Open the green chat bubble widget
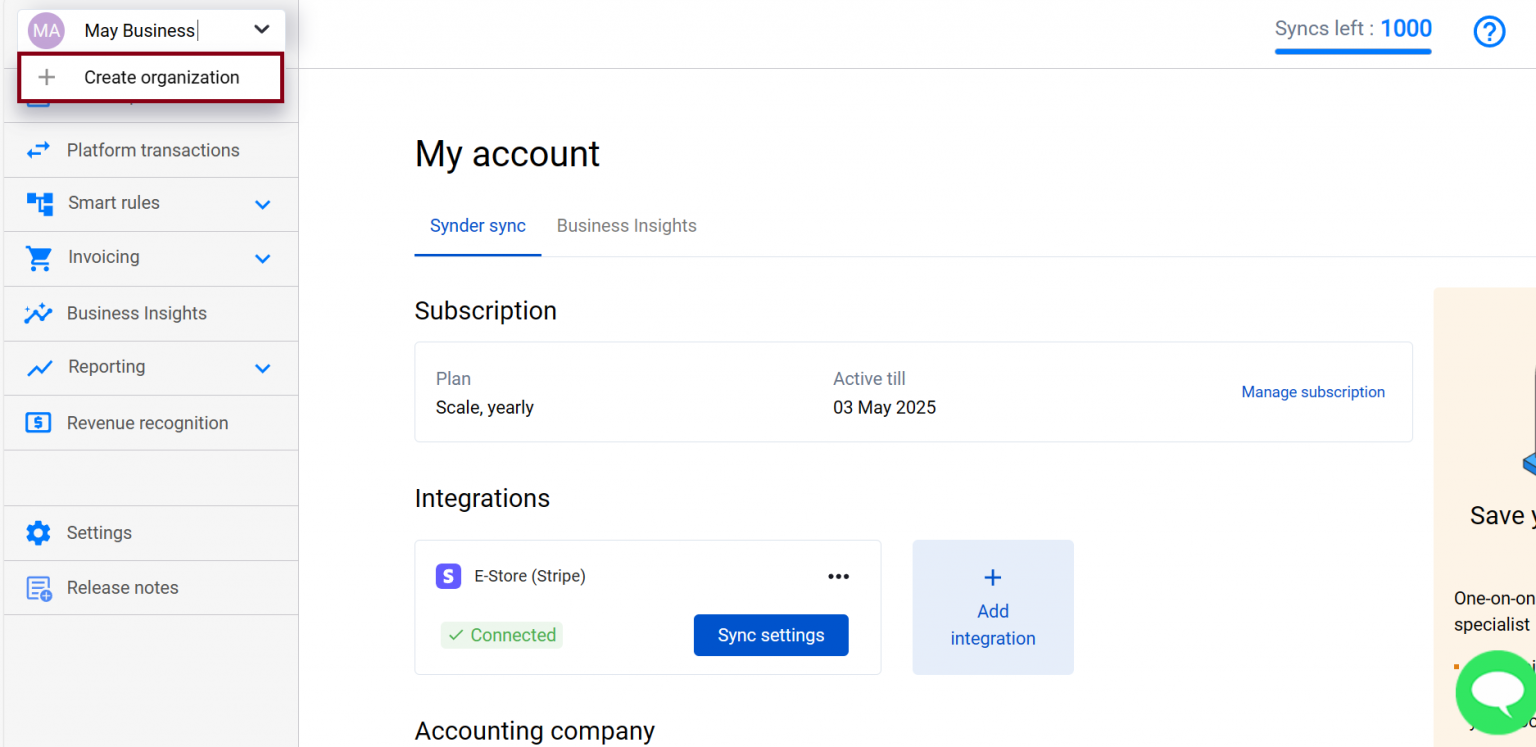Image resolution: width=1536 pixels, height=747 pixels. 1495,691
